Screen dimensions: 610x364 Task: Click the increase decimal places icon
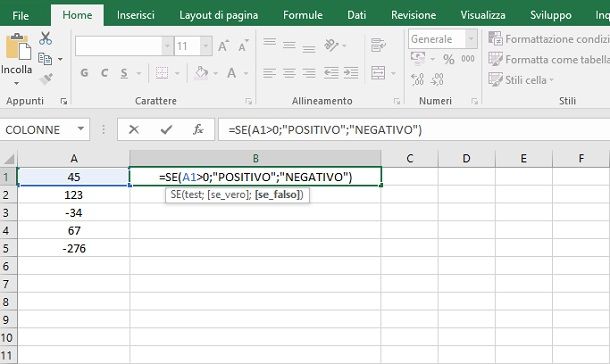(x=417, y=79)
